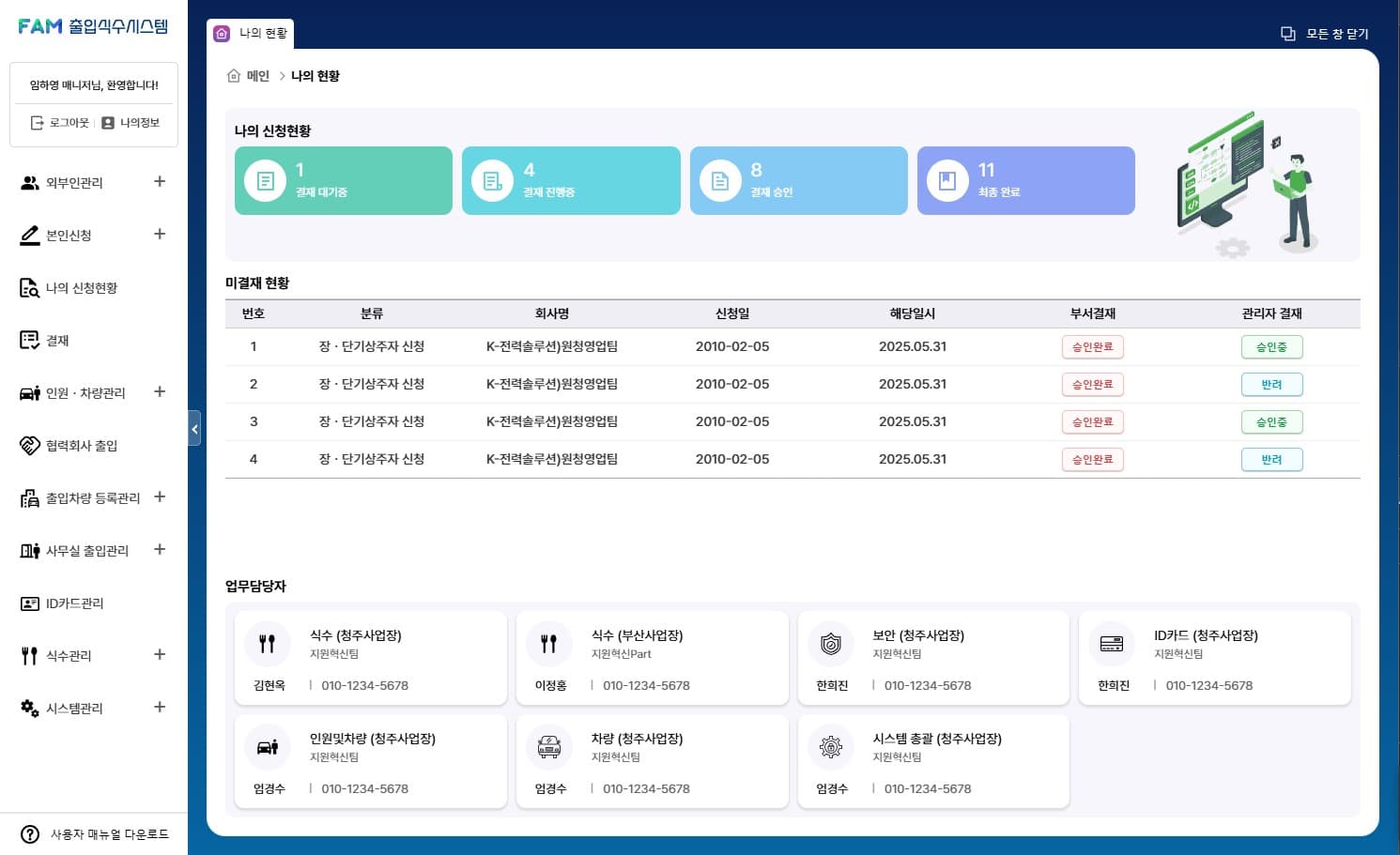Expand the 인원 · 차량관리 plus
The width and height of the screenshot is (1400, 855).
160,391
